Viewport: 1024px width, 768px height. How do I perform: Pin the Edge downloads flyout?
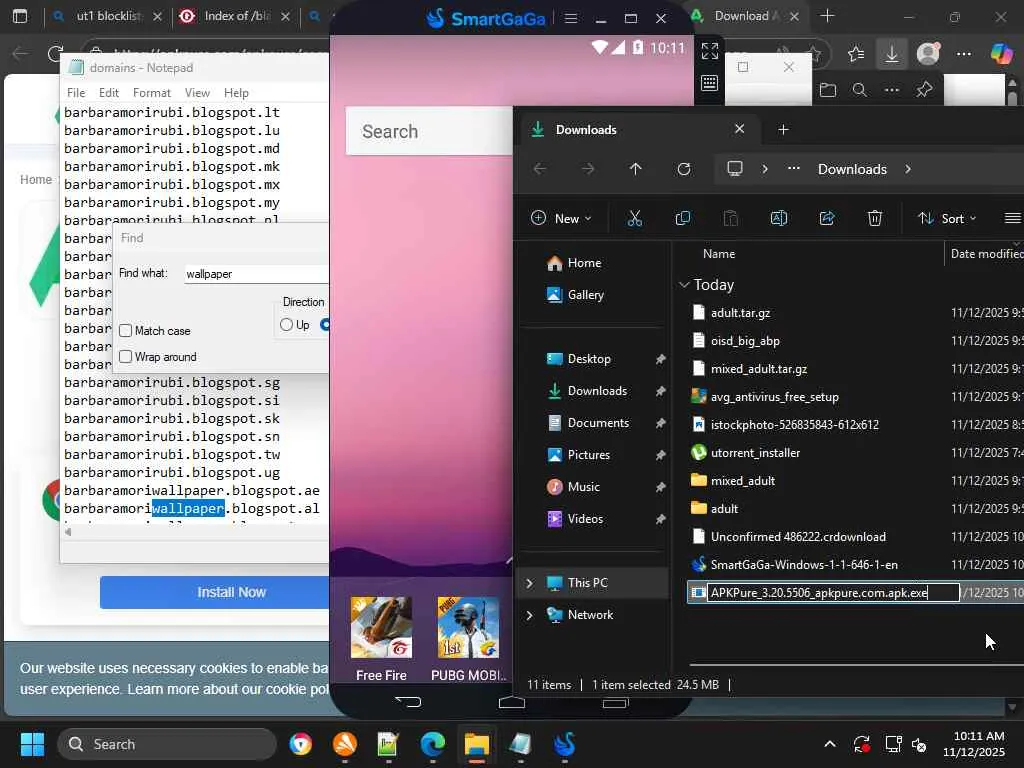924,89
